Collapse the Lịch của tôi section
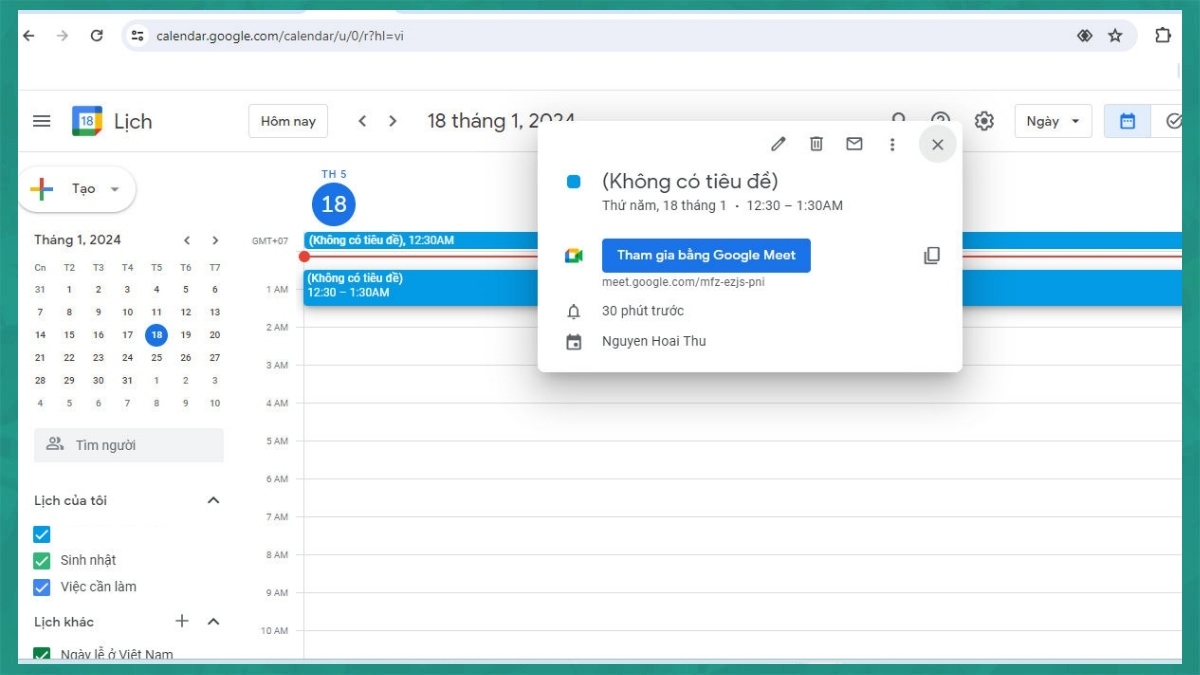This screenshot has width=1200, height=675. pos(212,500)
